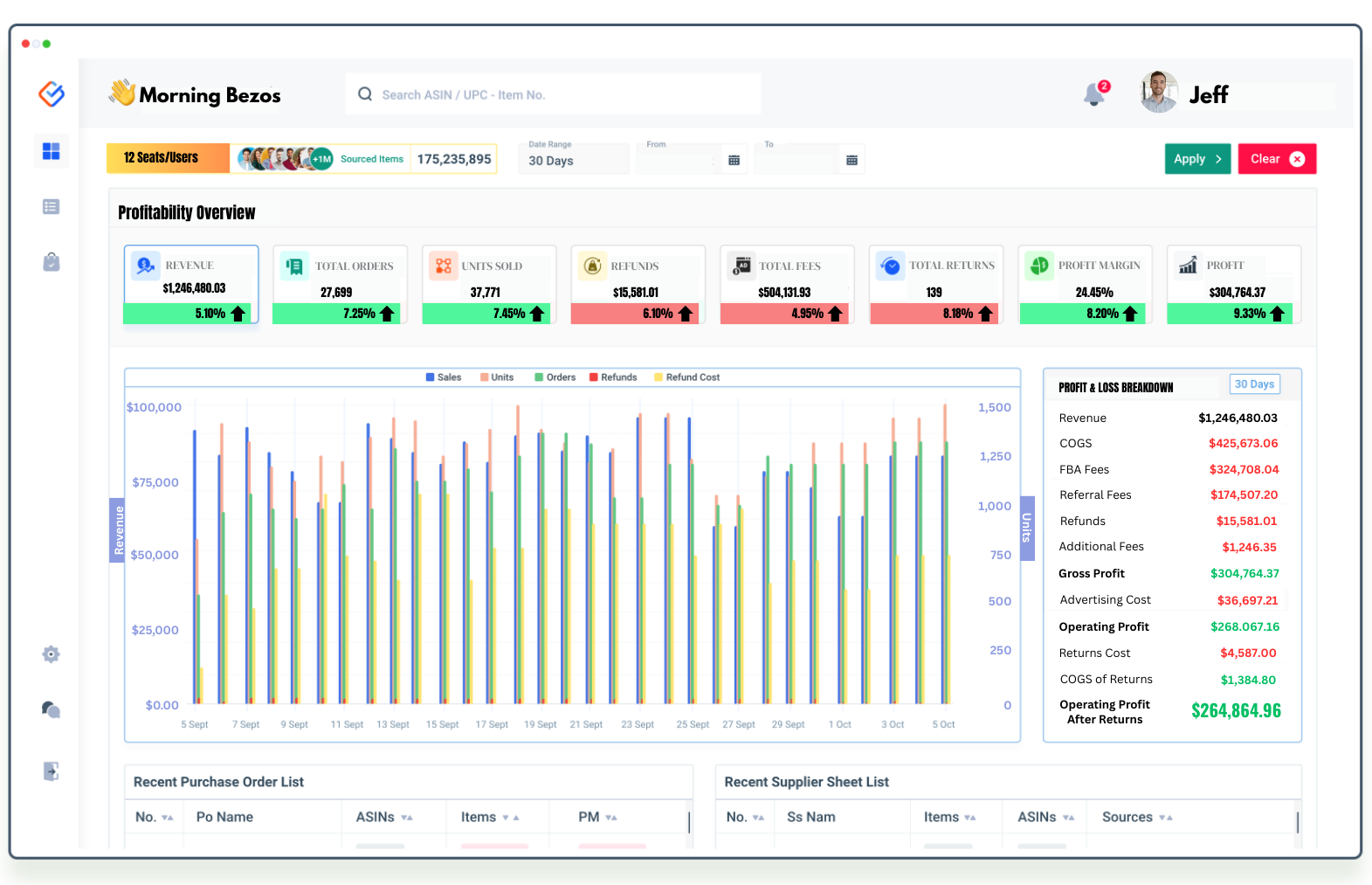Click the Profit Margin card icon

click(1039, 266)
